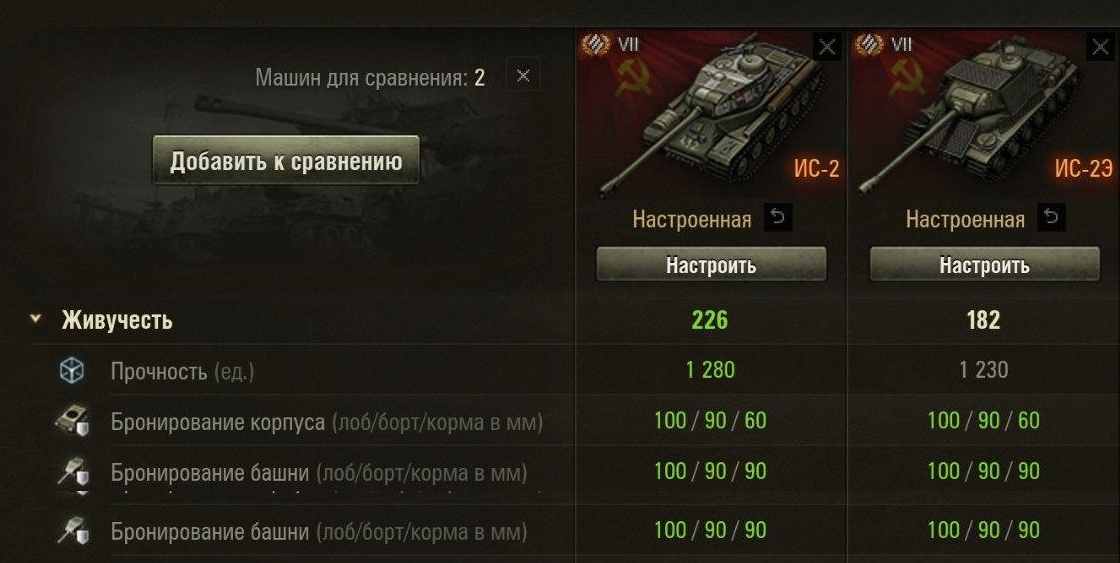Click the lower turret armor icon

click(x=71, y=531)
